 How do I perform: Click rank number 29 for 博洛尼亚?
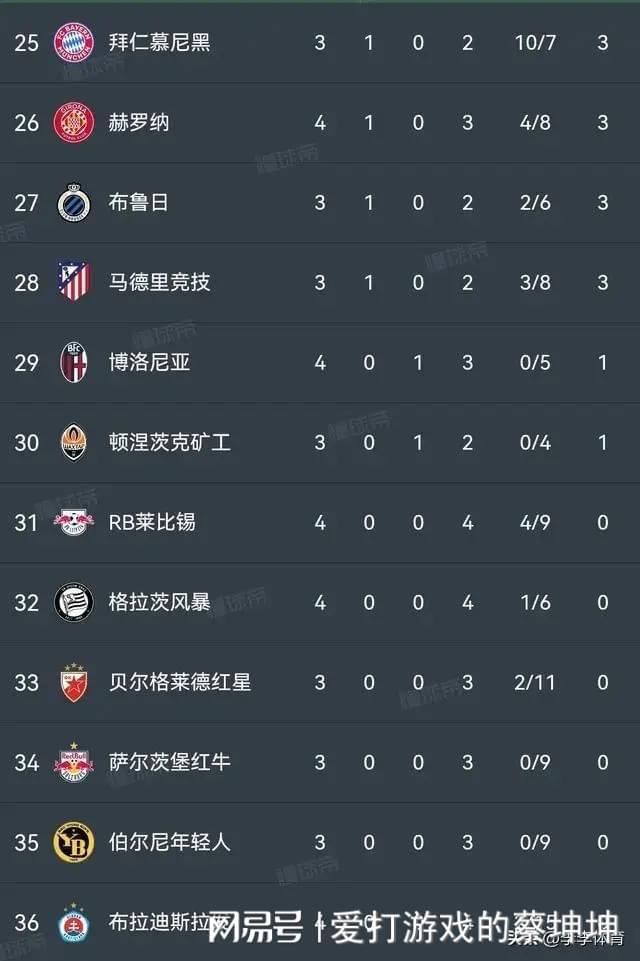(26, 362)
